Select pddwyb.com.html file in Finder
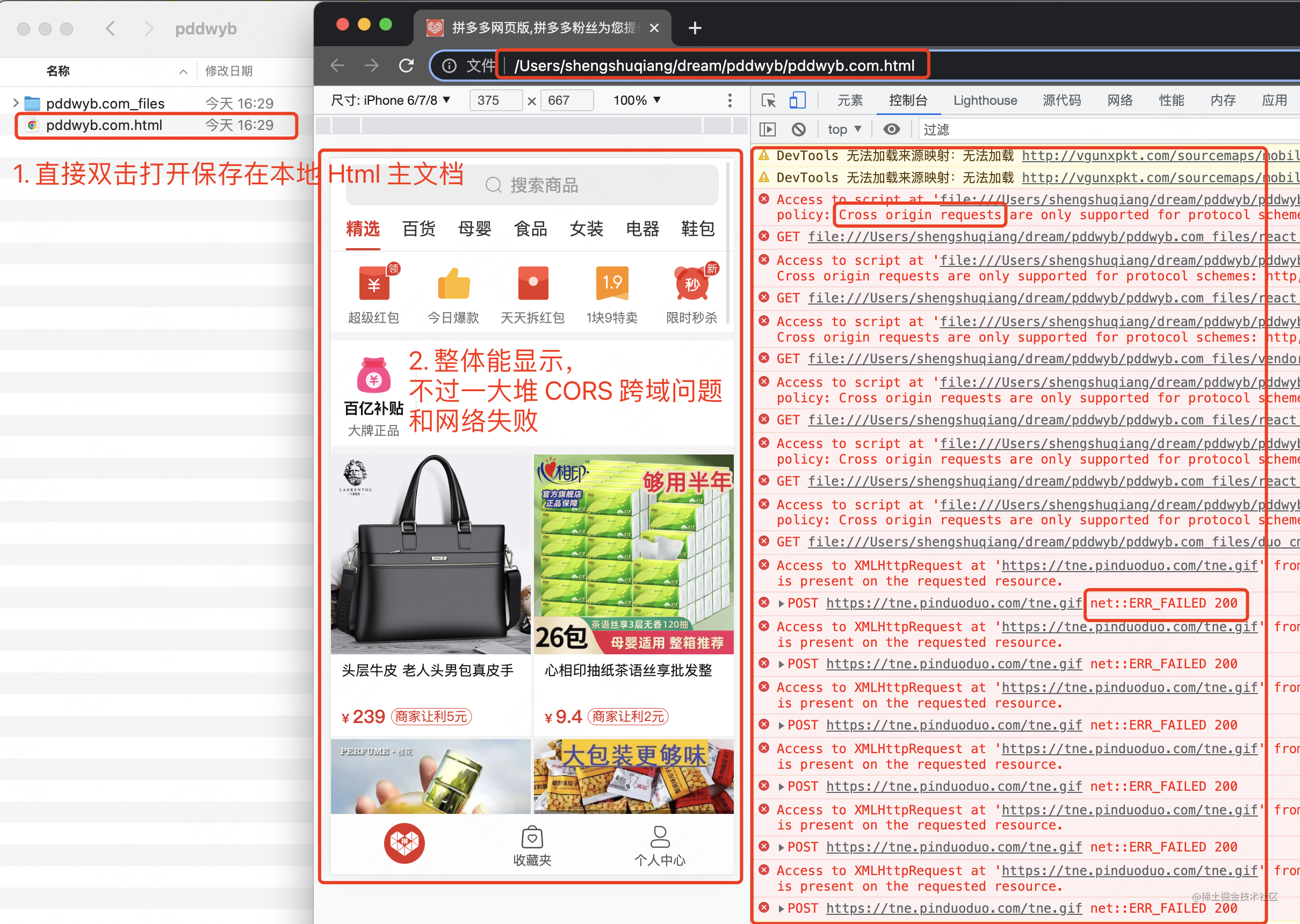 pos(155,125)
